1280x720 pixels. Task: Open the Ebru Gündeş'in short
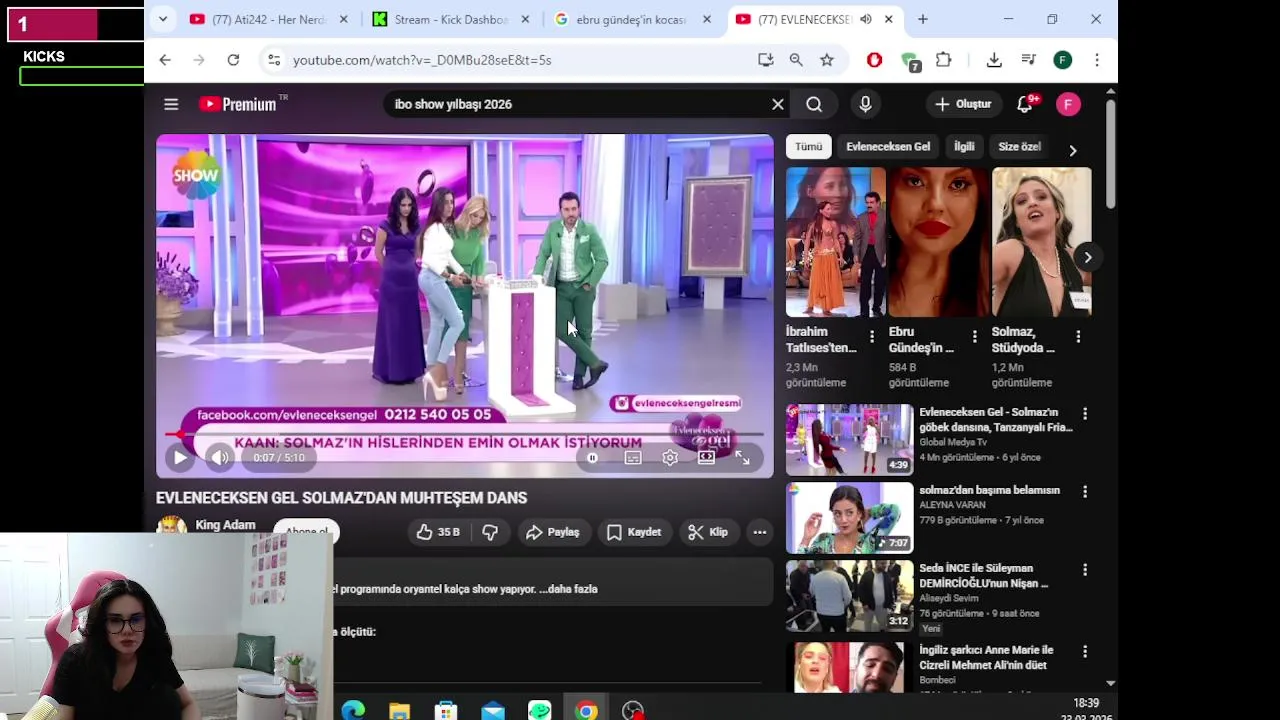938,242
